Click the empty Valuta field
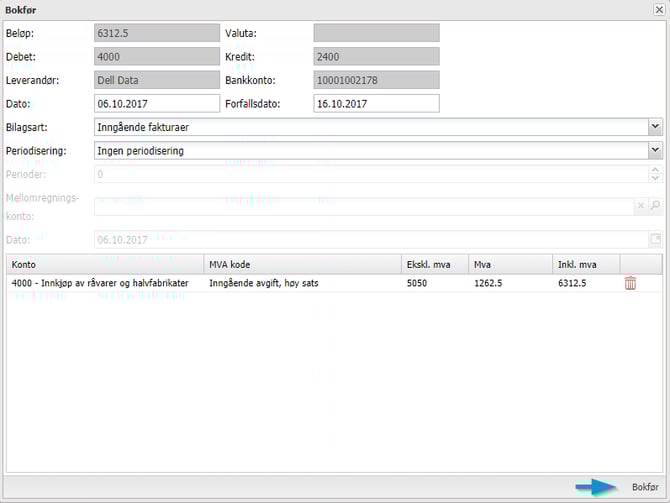The image size is (670, 503). click(x=376, y=32)
